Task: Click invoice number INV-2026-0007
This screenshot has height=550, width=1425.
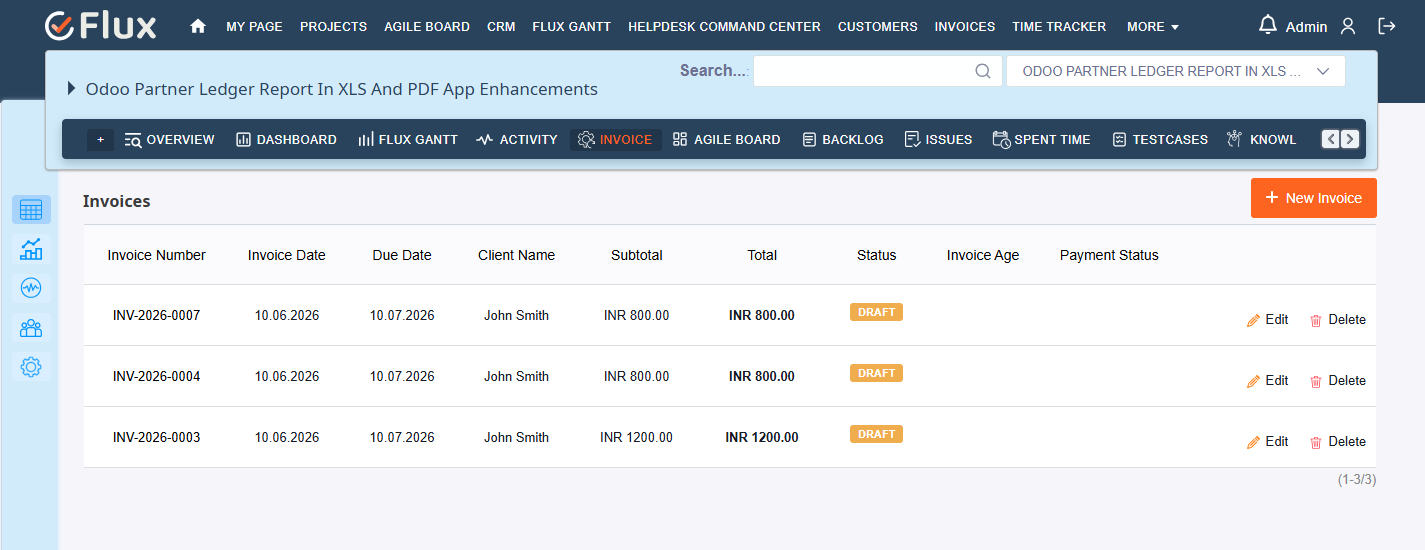Action: [157, 315]
